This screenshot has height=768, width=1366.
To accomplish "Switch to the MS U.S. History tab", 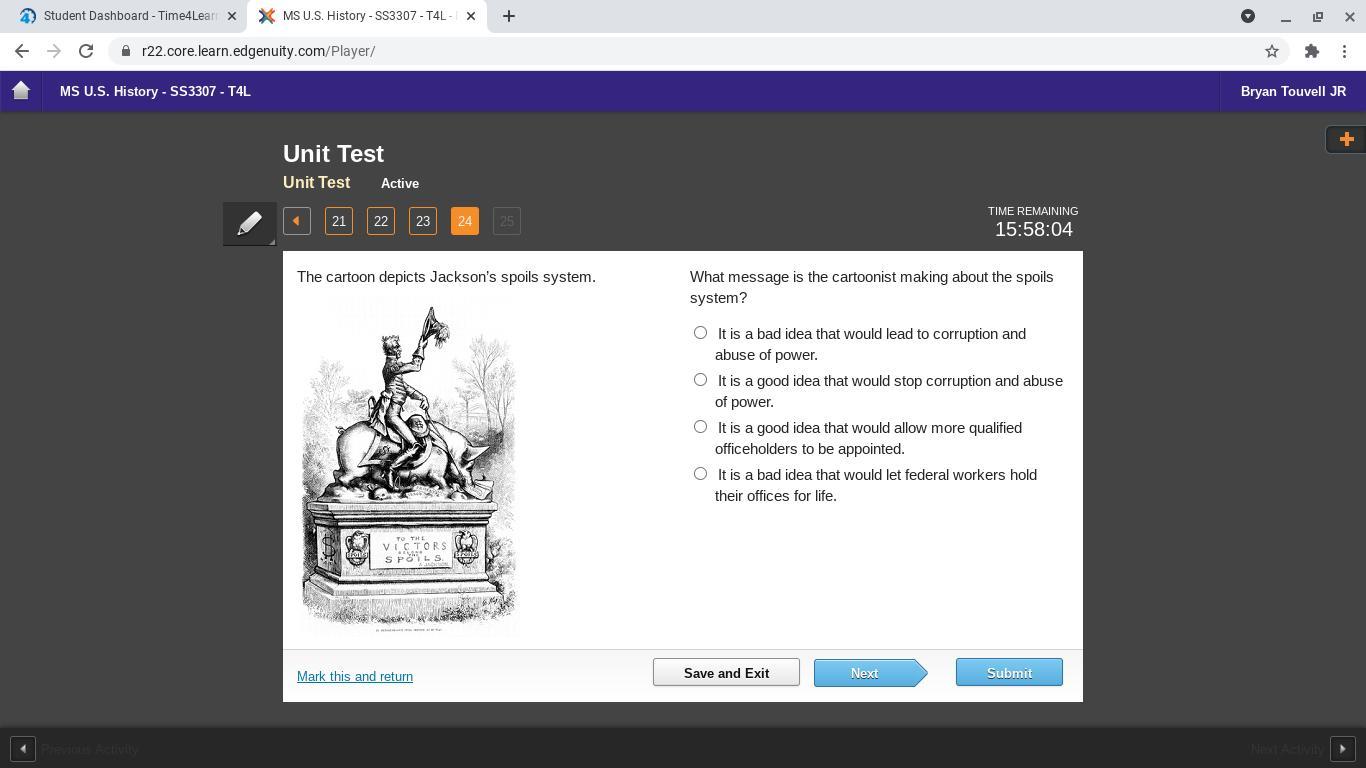I will tap(367, 16).
